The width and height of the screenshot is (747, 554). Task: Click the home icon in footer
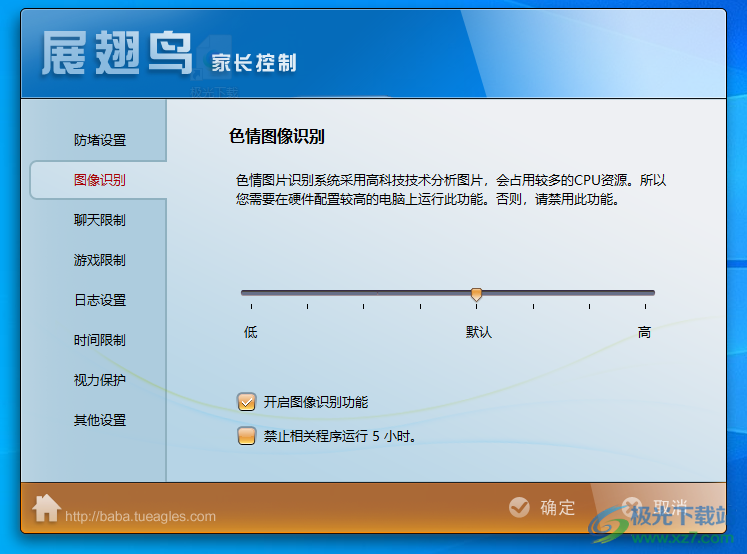tap(46, 508)
